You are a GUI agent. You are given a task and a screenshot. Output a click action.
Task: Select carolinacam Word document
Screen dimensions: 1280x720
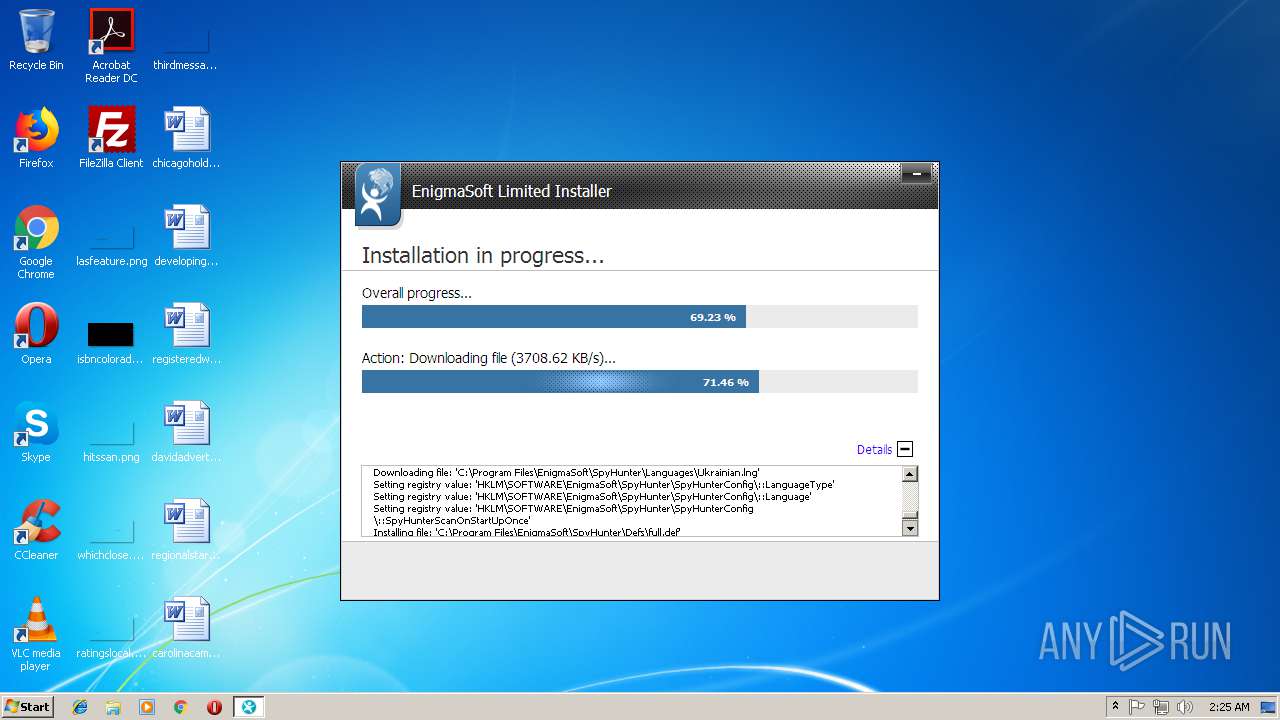tap(186, 628)
